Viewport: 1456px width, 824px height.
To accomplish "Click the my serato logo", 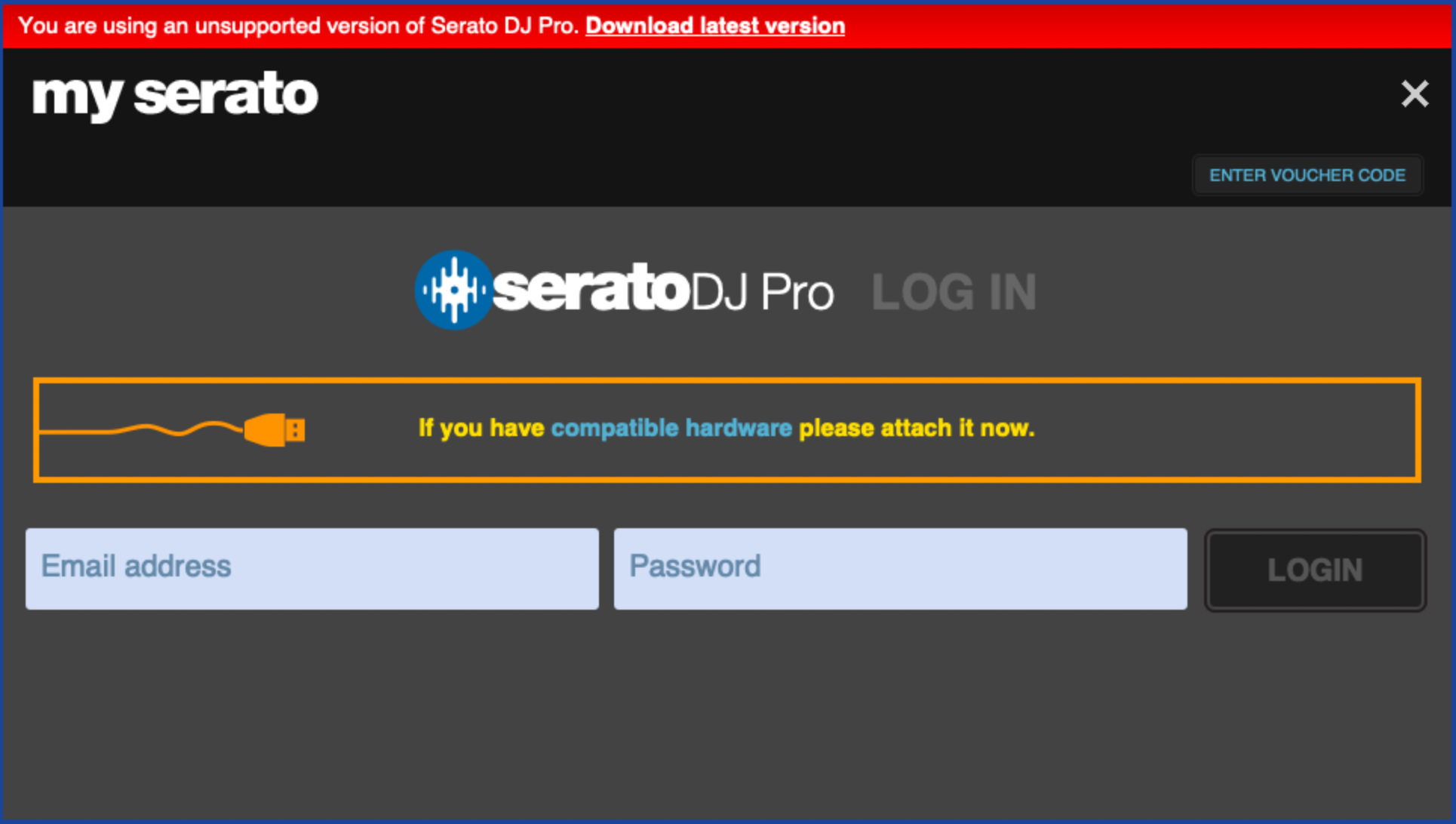I will click(x=175, y=96).
